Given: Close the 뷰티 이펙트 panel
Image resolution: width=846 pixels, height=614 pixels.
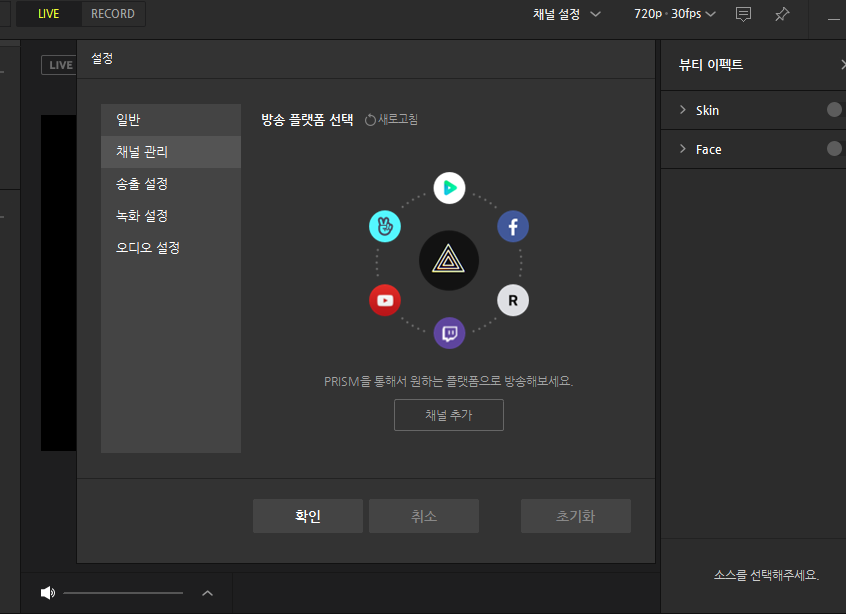Looking at the screenshot, I should click(843, 65).
